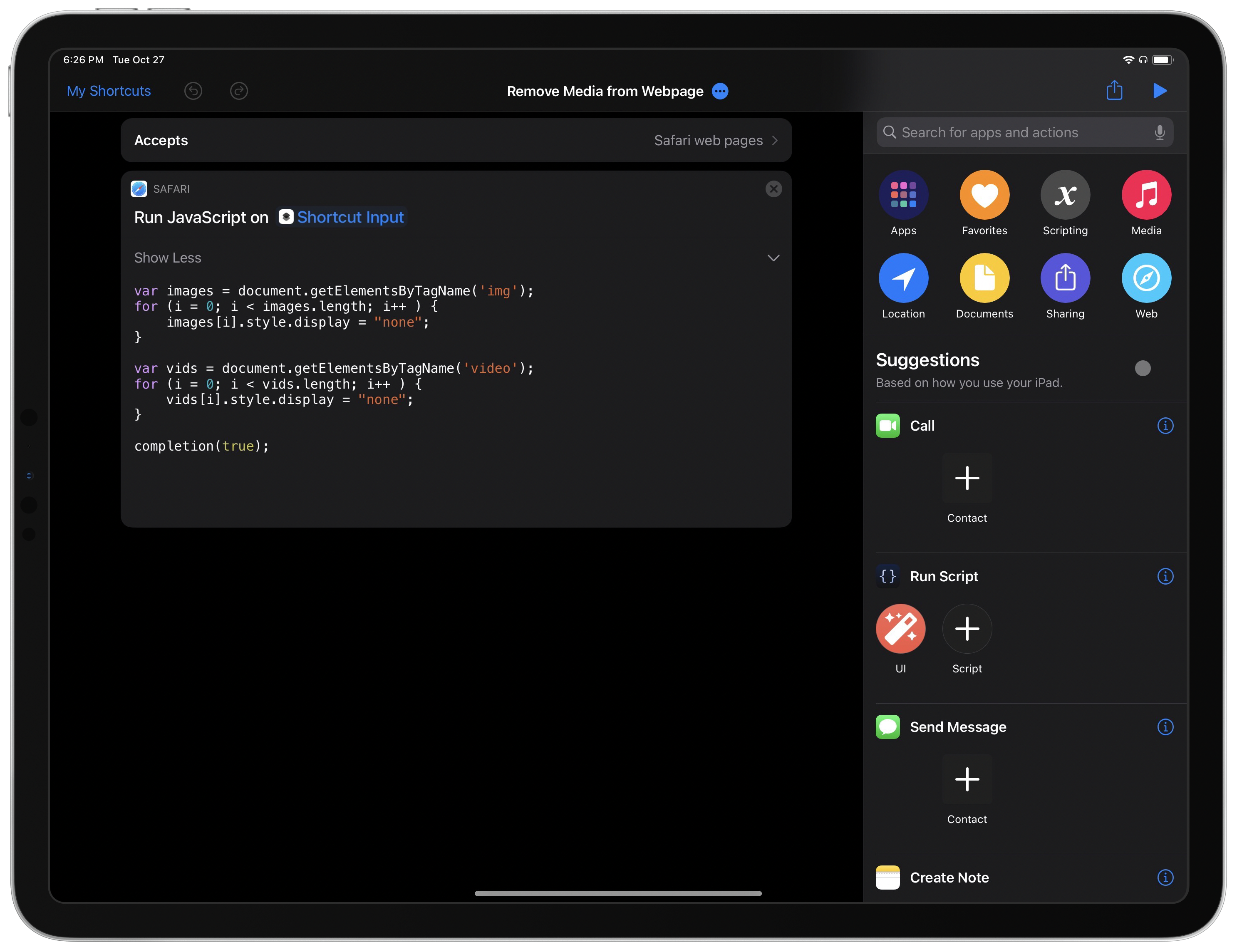Screen dimensions: 1237x952
Task: Select the Location category icon
Action: 902,278
